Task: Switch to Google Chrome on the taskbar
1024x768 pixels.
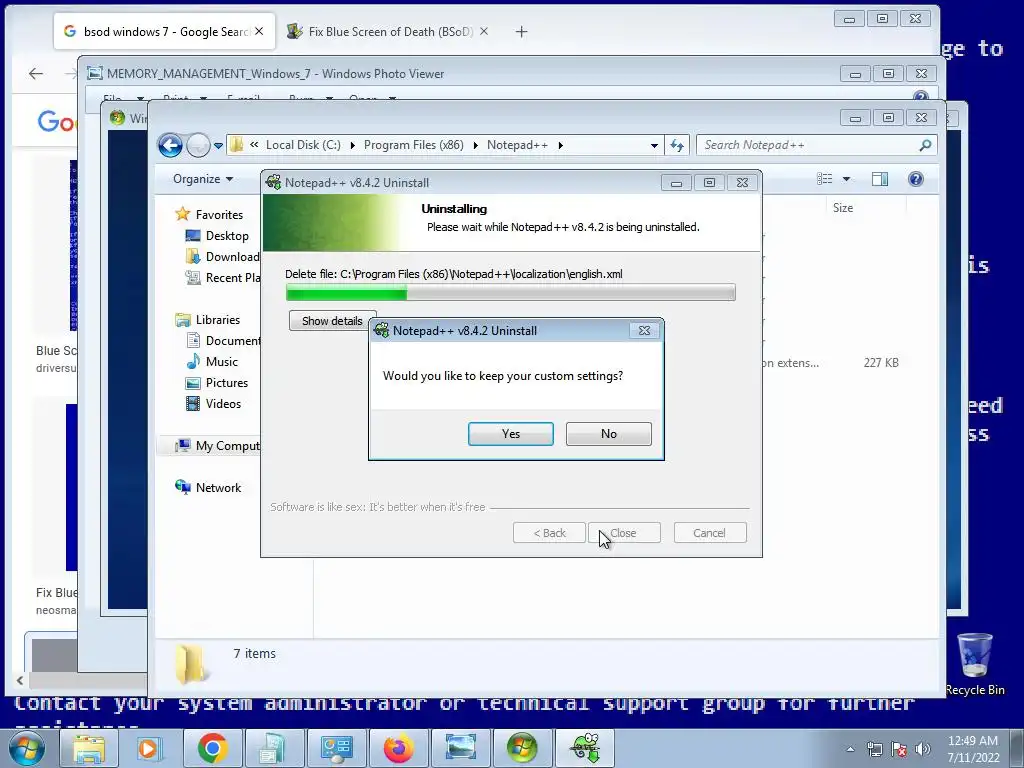Action: pos(213,748)
